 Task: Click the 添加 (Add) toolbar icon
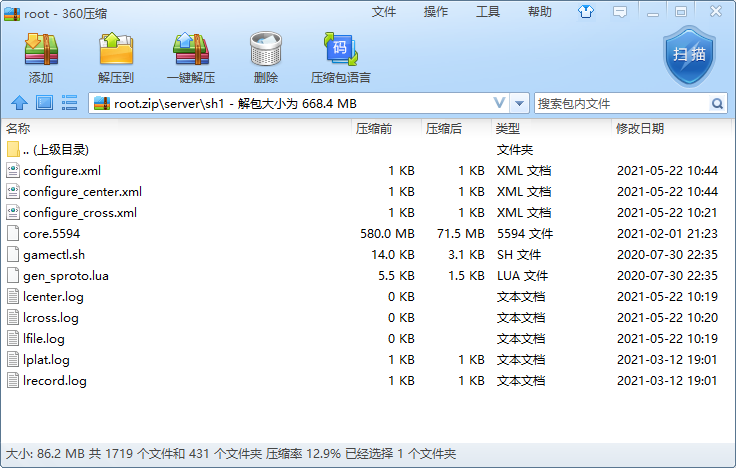click(41, 50)
